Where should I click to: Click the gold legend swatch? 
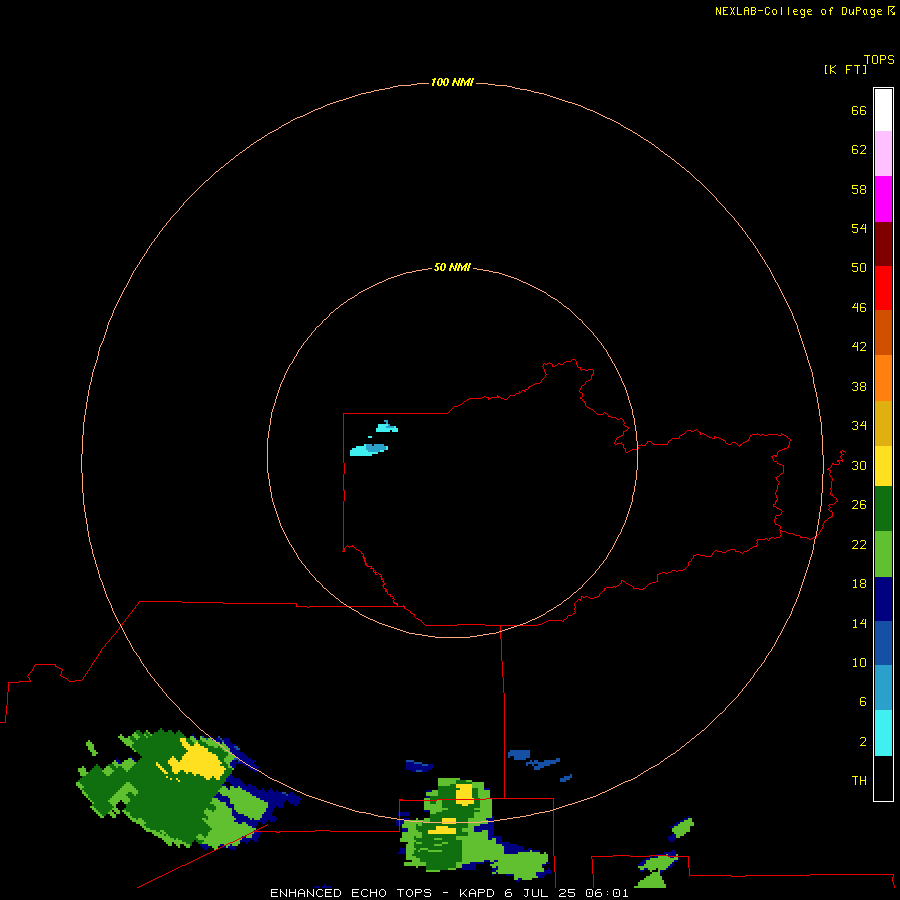pyautogui.click(x=883, y=423)
